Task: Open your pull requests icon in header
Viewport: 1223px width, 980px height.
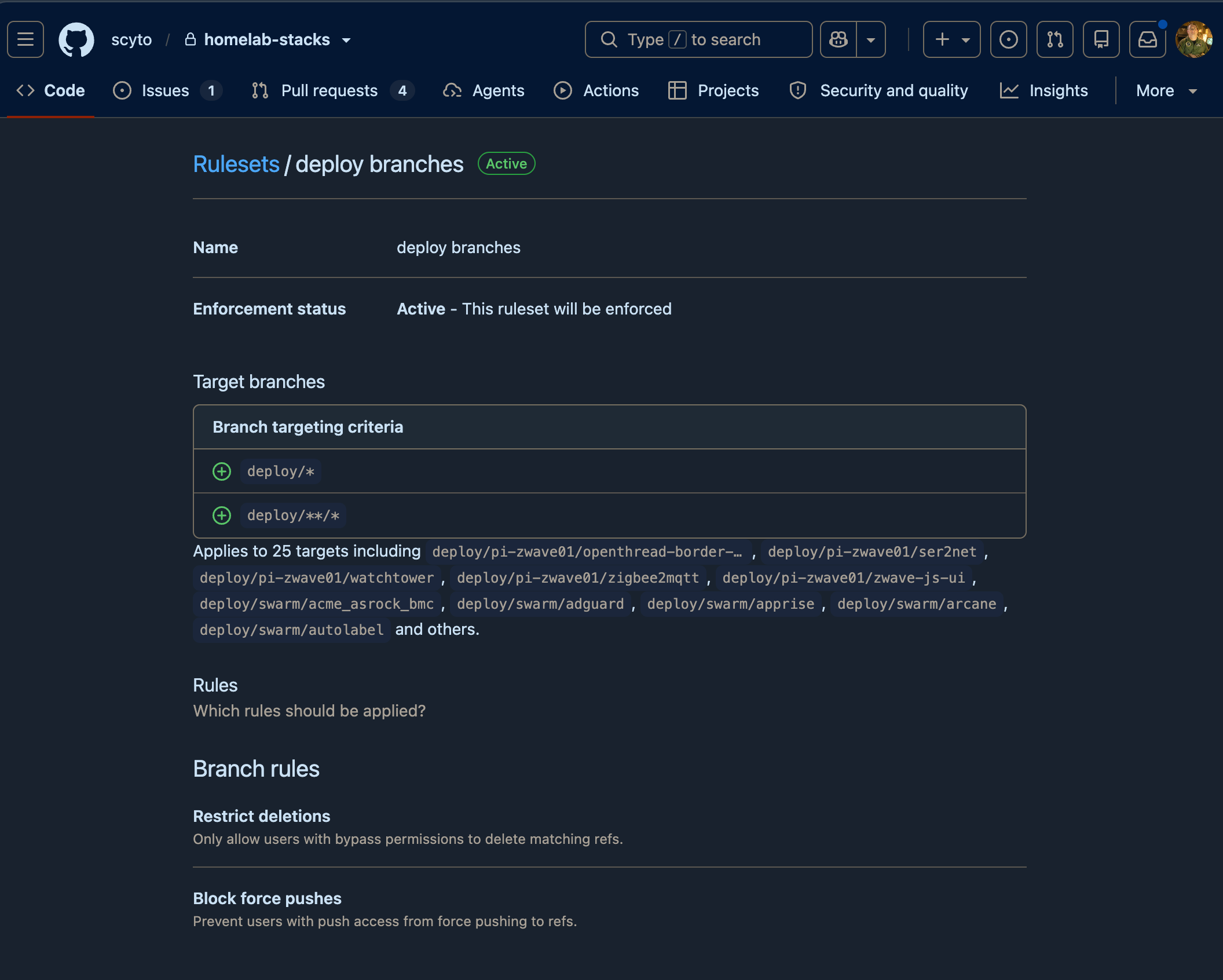Action: coord(1055,39)
